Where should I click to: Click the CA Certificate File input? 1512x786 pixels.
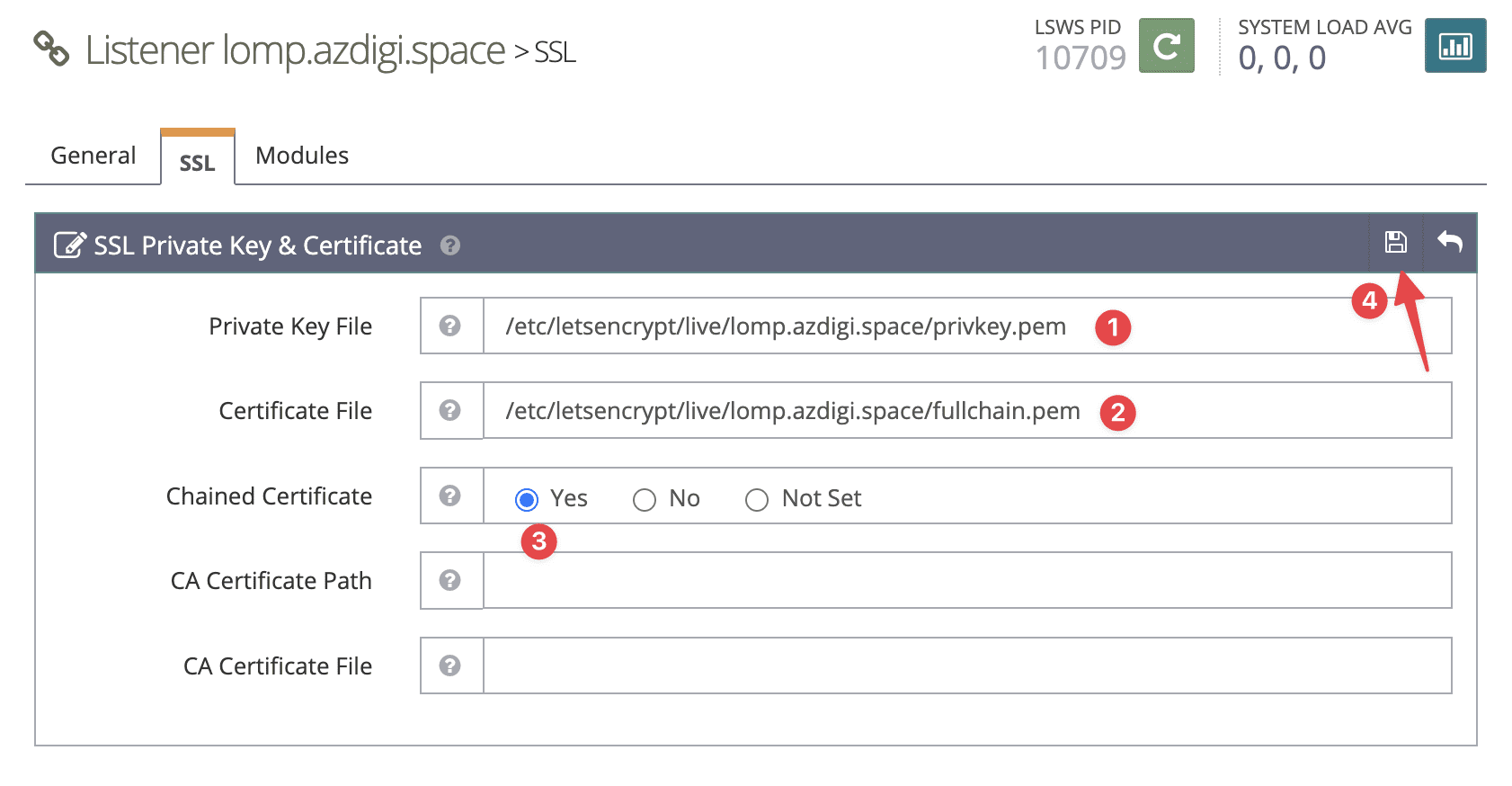[966, 665]
